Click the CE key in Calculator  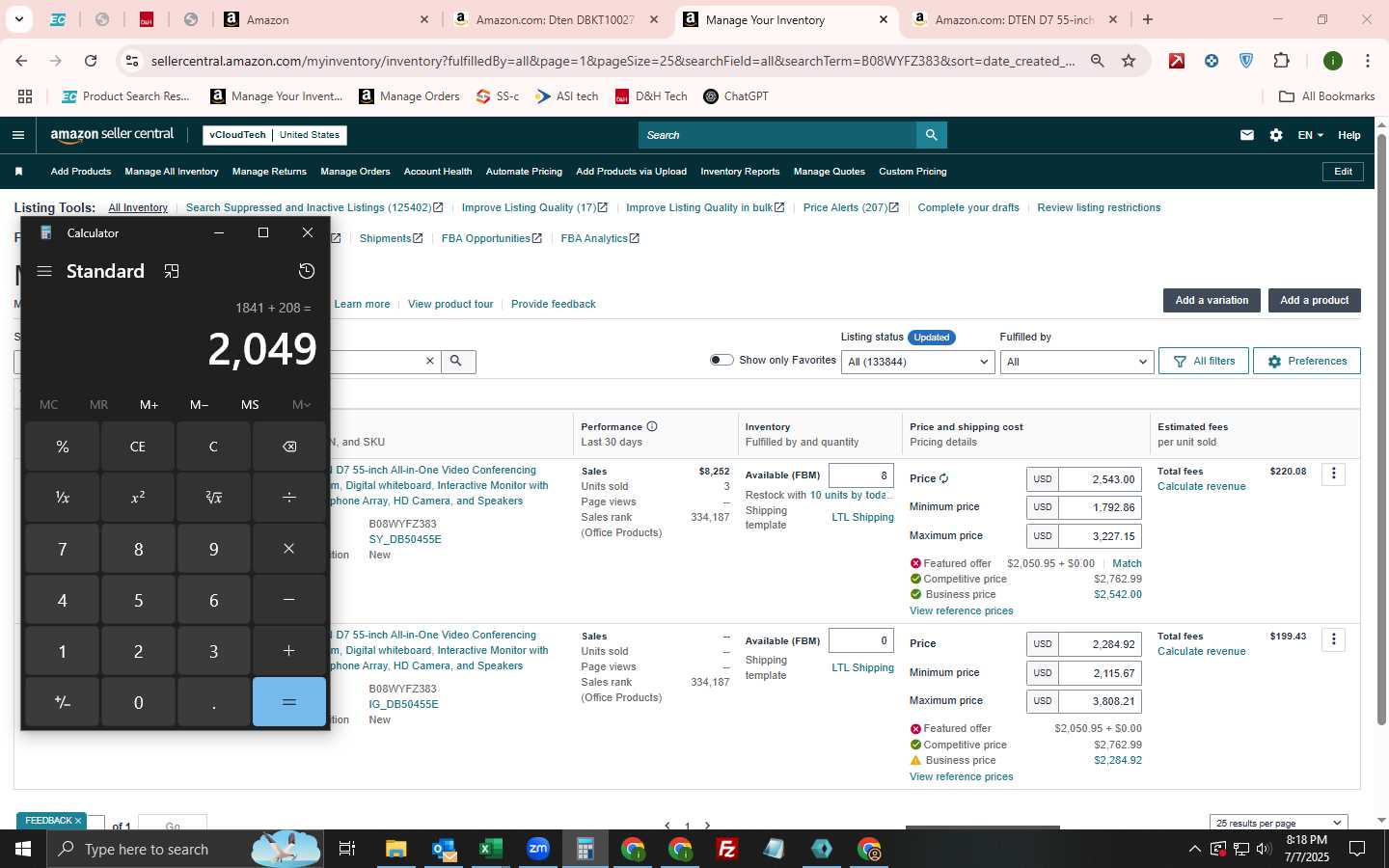tap(138, 447)
